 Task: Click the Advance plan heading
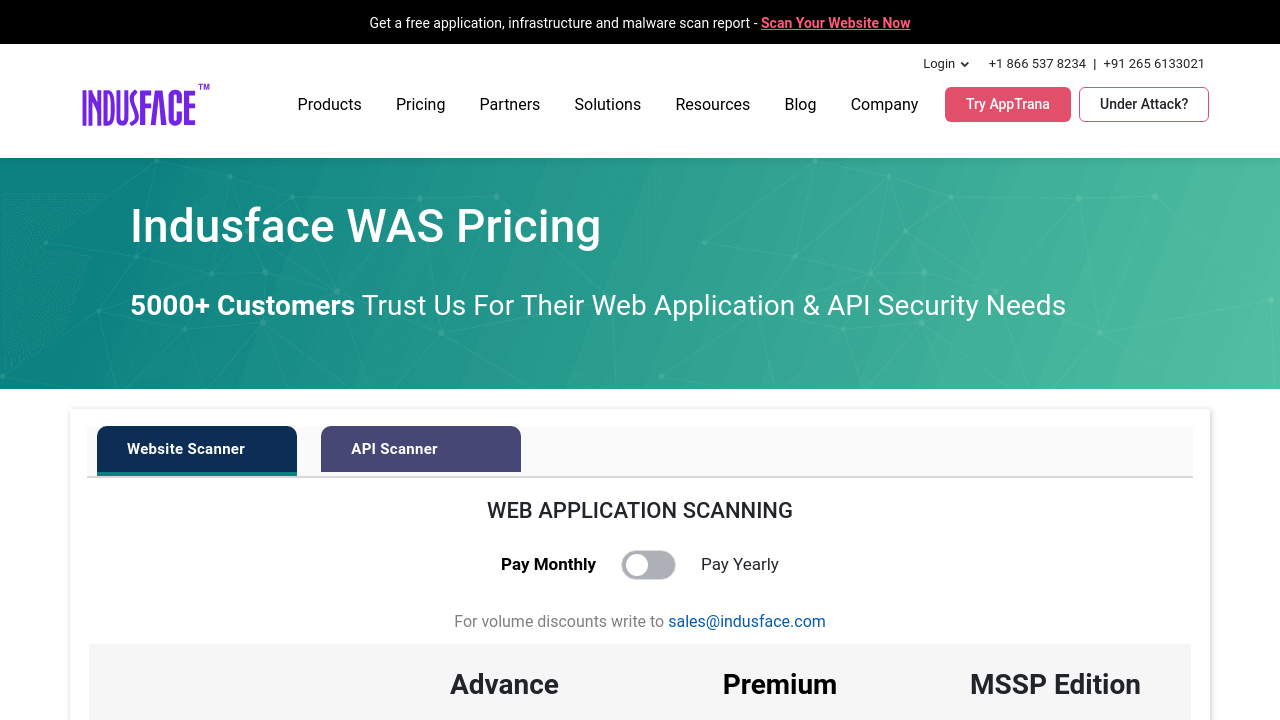pyautogui.click(x=504, y=685)
